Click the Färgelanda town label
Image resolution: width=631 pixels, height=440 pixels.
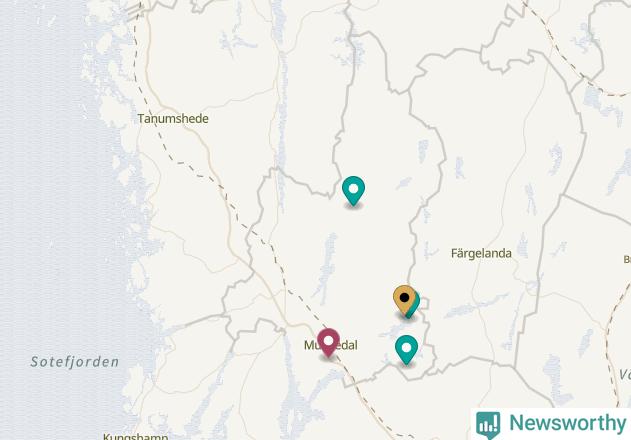click(481, 254)
